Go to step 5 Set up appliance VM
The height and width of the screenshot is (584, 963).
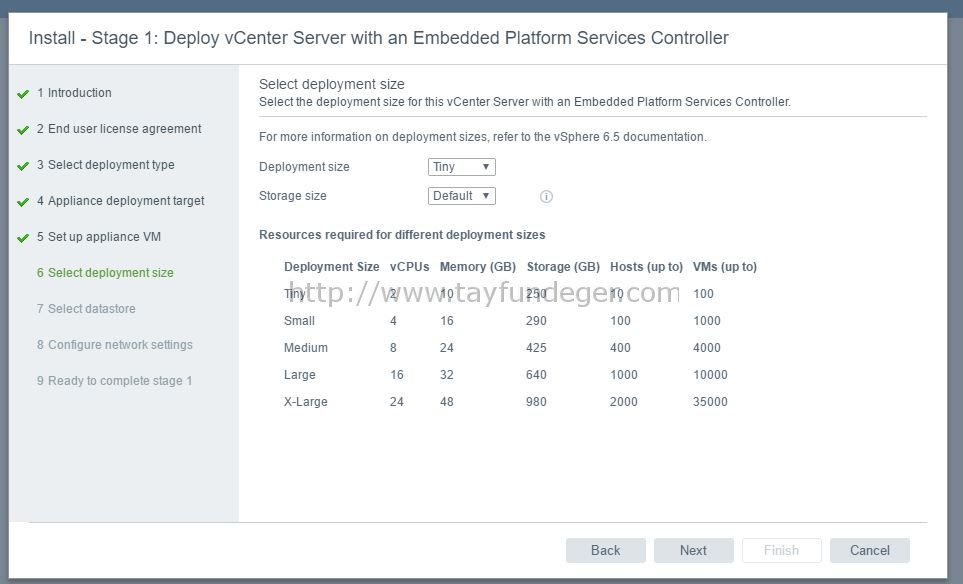tap(99, 236)
